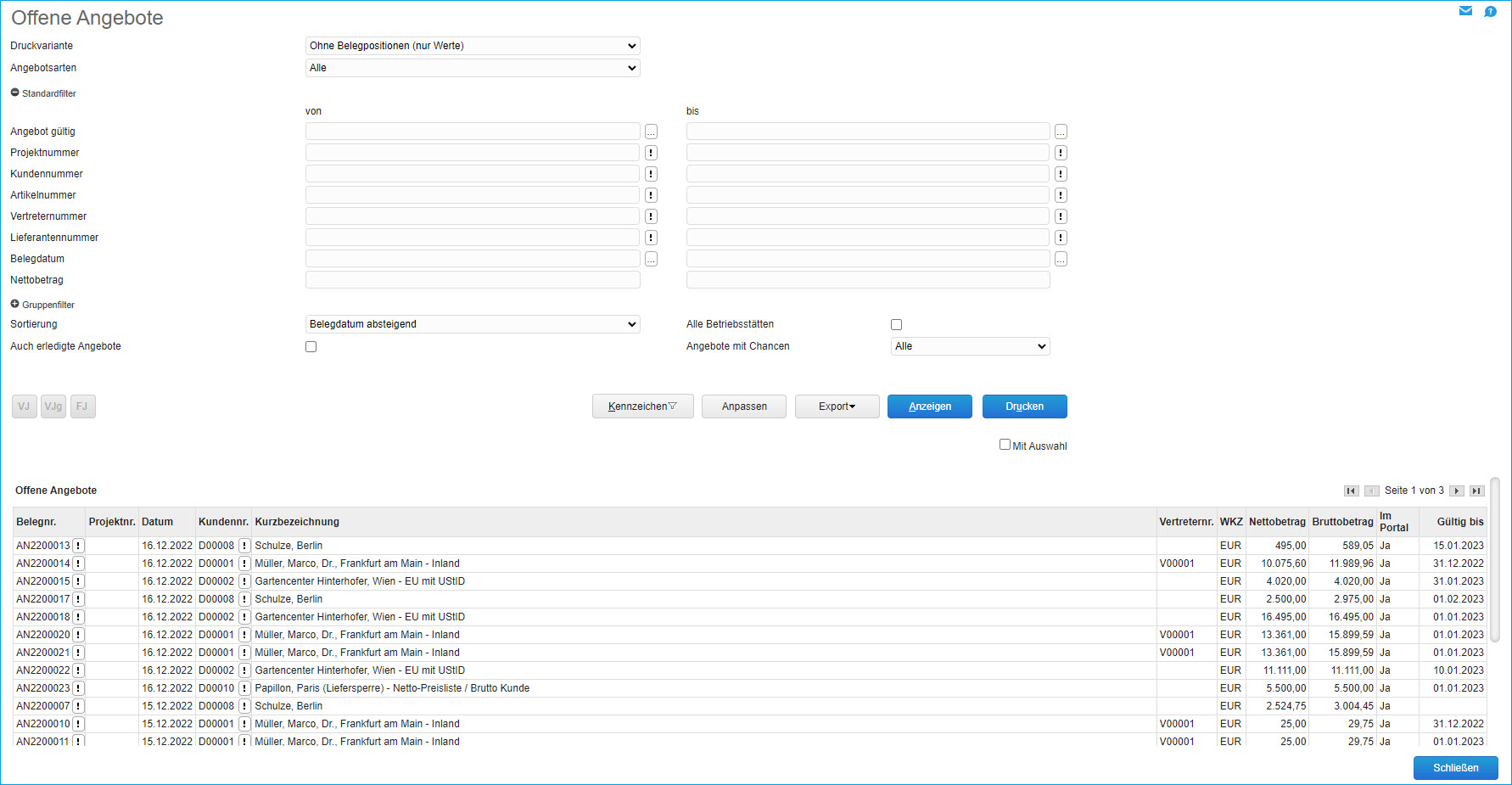Open lookup for Projektnummer von field
1512x785 pixels.
[x=651, y=153]
